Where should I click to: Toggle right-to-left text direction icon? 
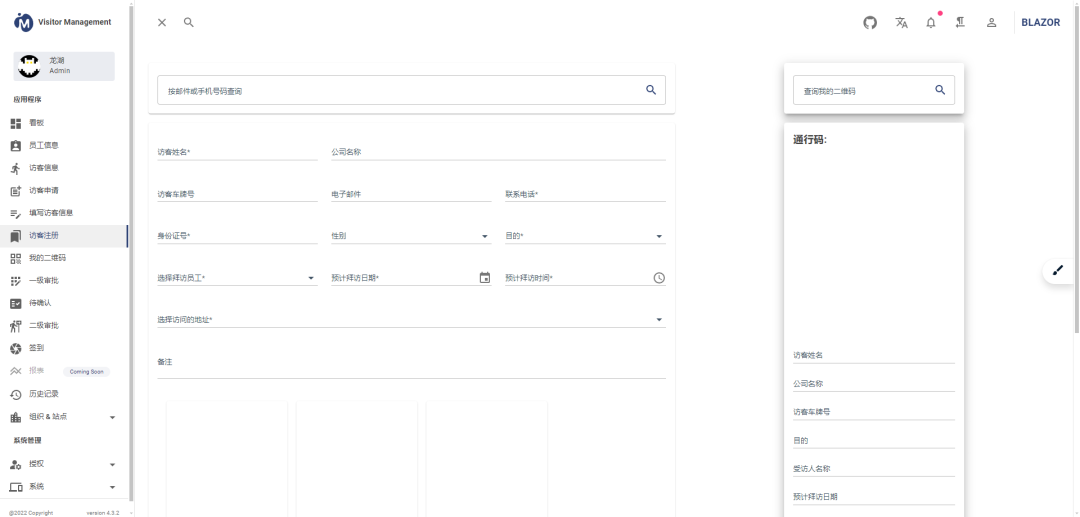(960, 23)
